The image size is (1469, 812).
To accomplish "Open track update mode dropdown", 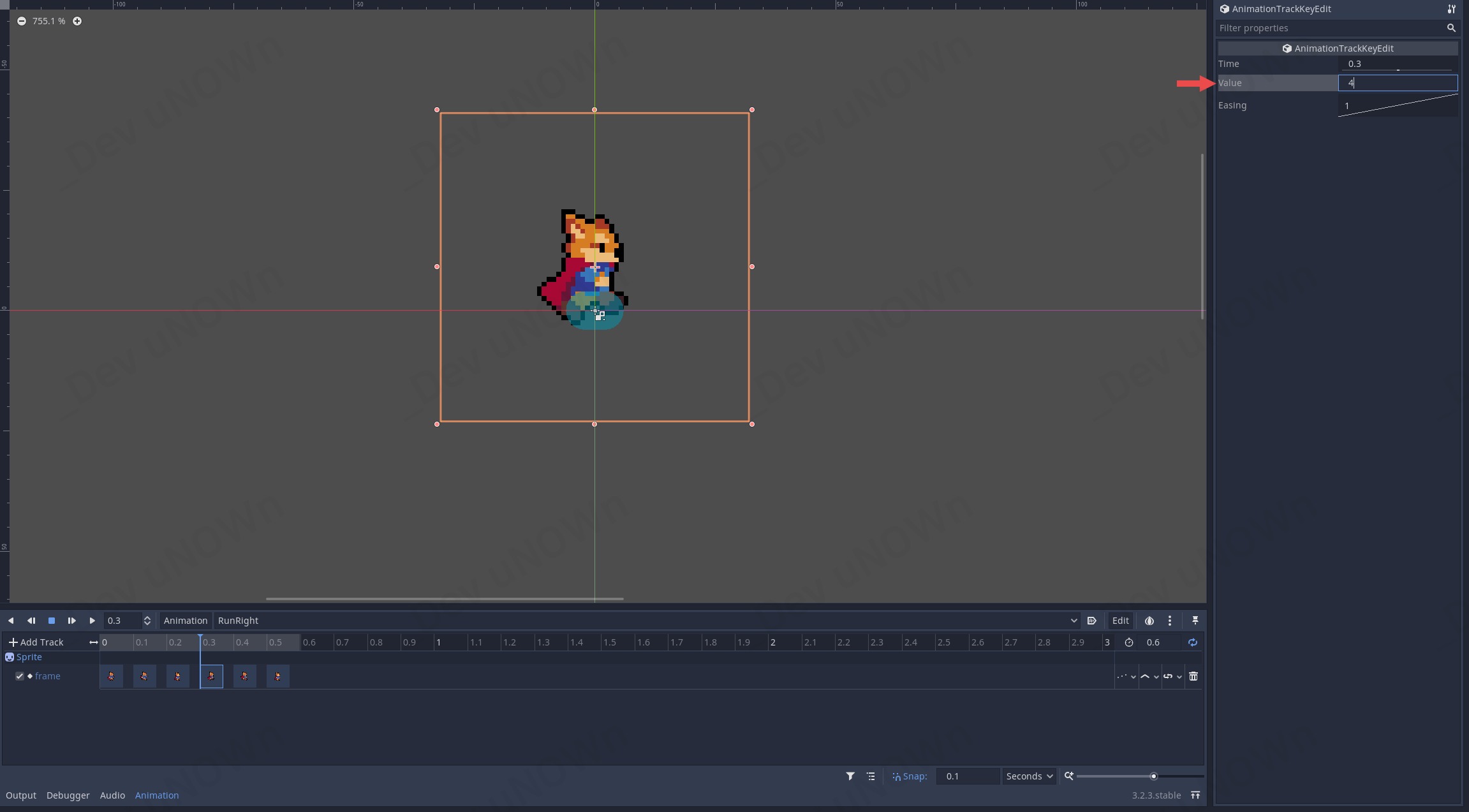I will point(1126,676).
